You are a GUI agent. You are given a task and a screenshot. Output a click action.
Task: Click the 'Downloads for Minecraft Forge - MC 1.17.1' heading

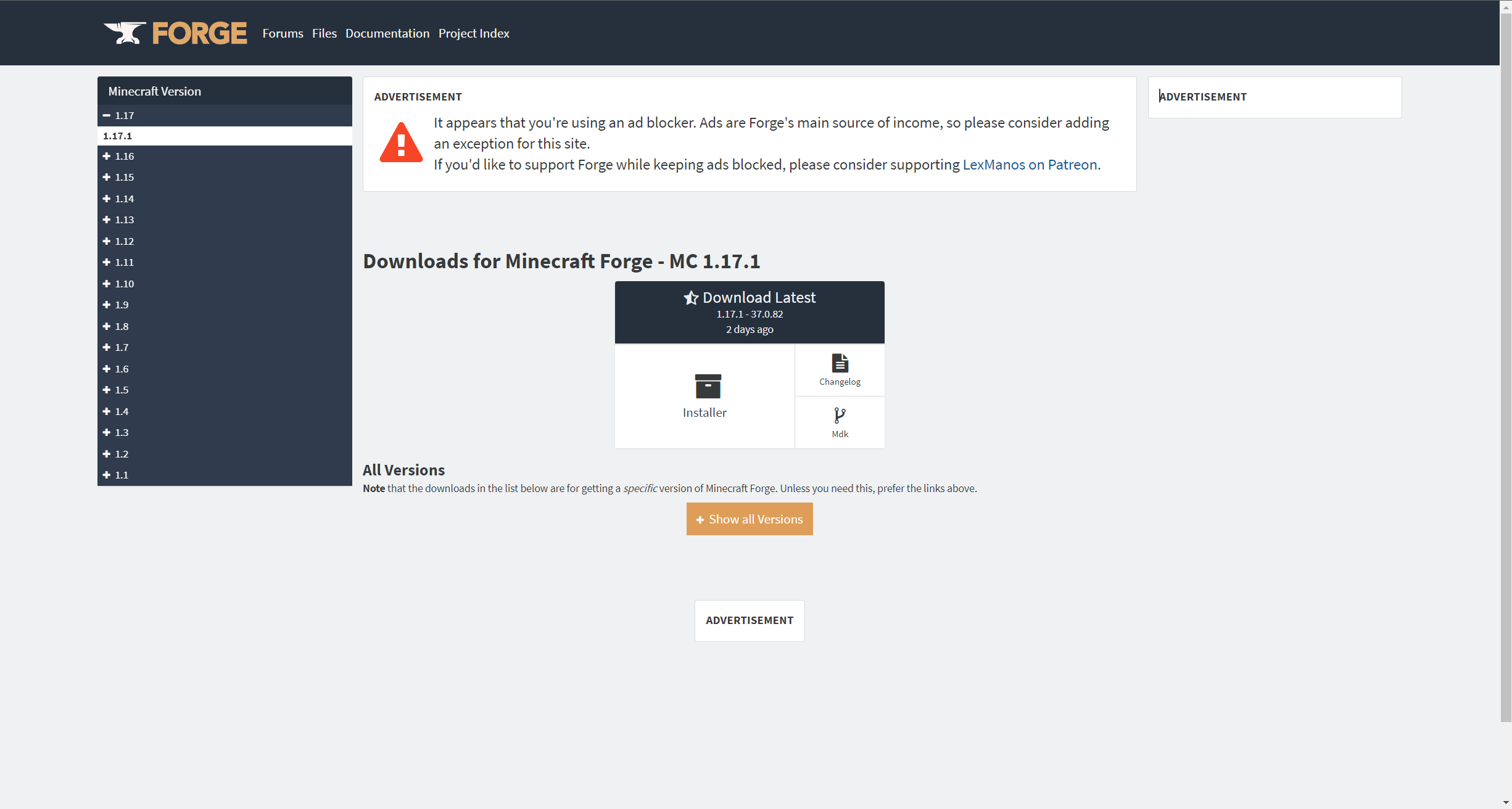(x=561, y=261)
